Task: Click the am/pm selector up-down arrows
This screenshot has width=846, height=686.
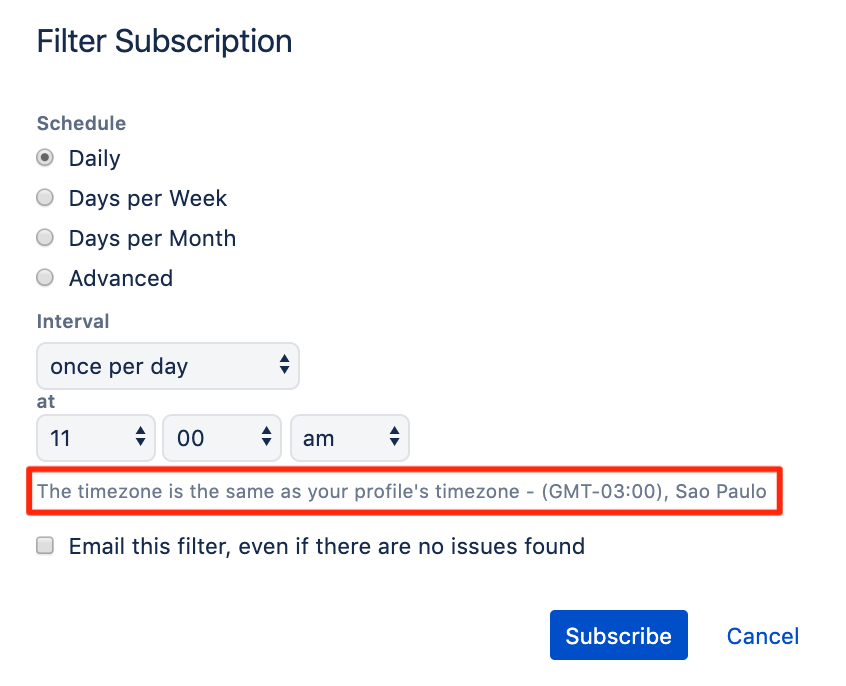Action: [394, 436]
